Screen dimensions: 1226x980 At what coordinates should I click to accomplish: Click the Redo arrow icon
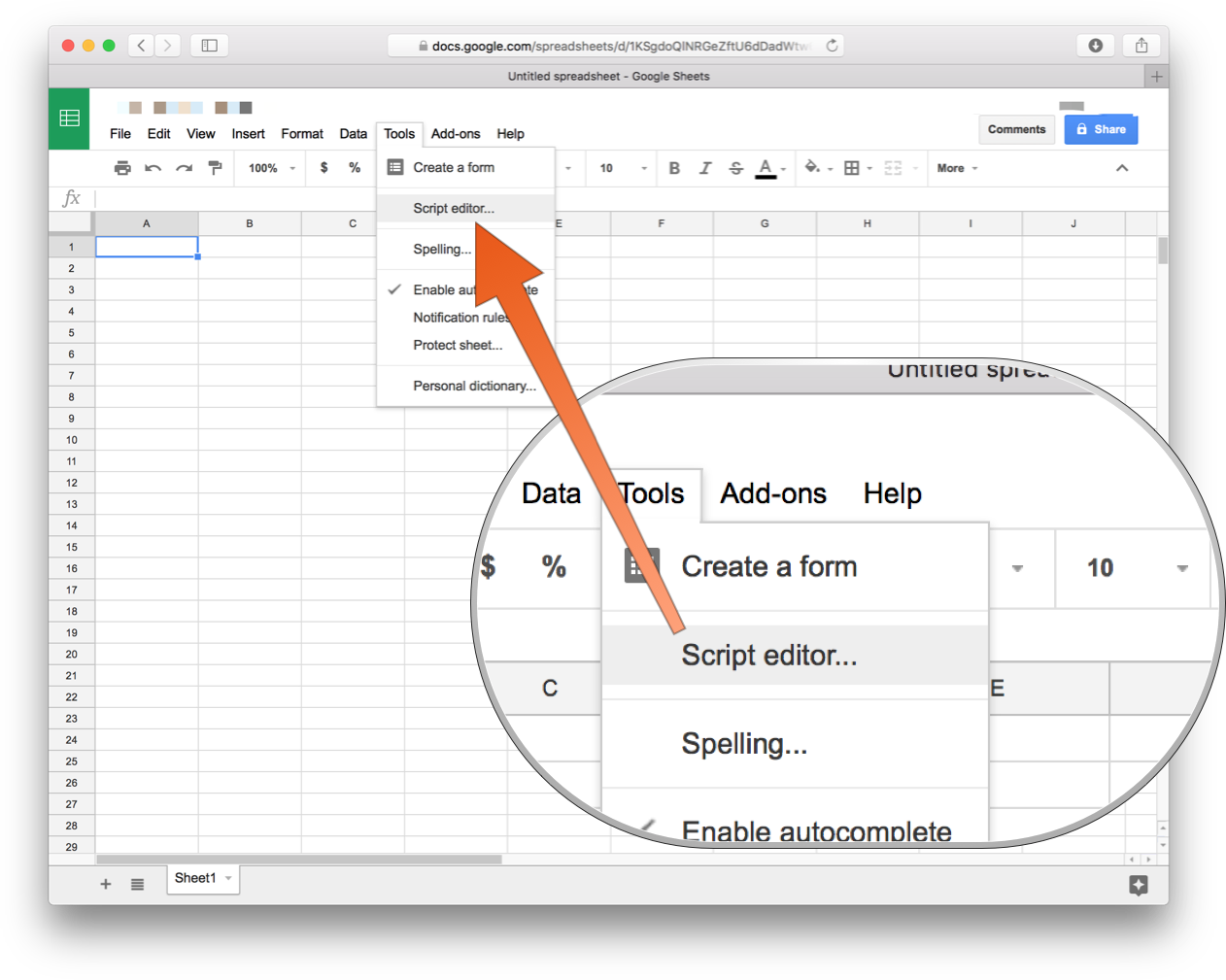[x=184, y=168]
